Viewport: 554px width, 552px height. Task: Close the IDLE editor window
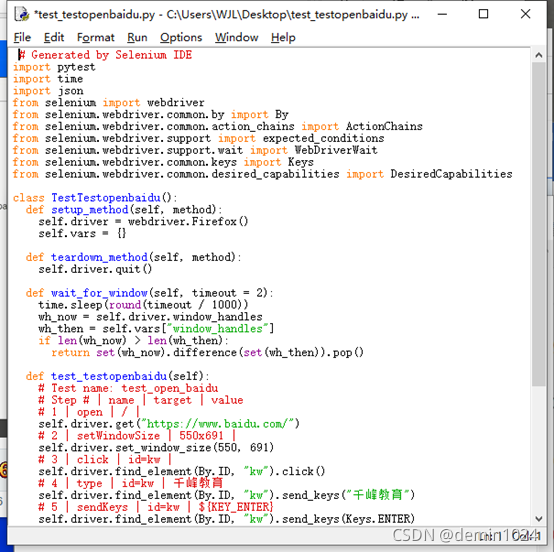pyautogui.click(x=525, y=14)
